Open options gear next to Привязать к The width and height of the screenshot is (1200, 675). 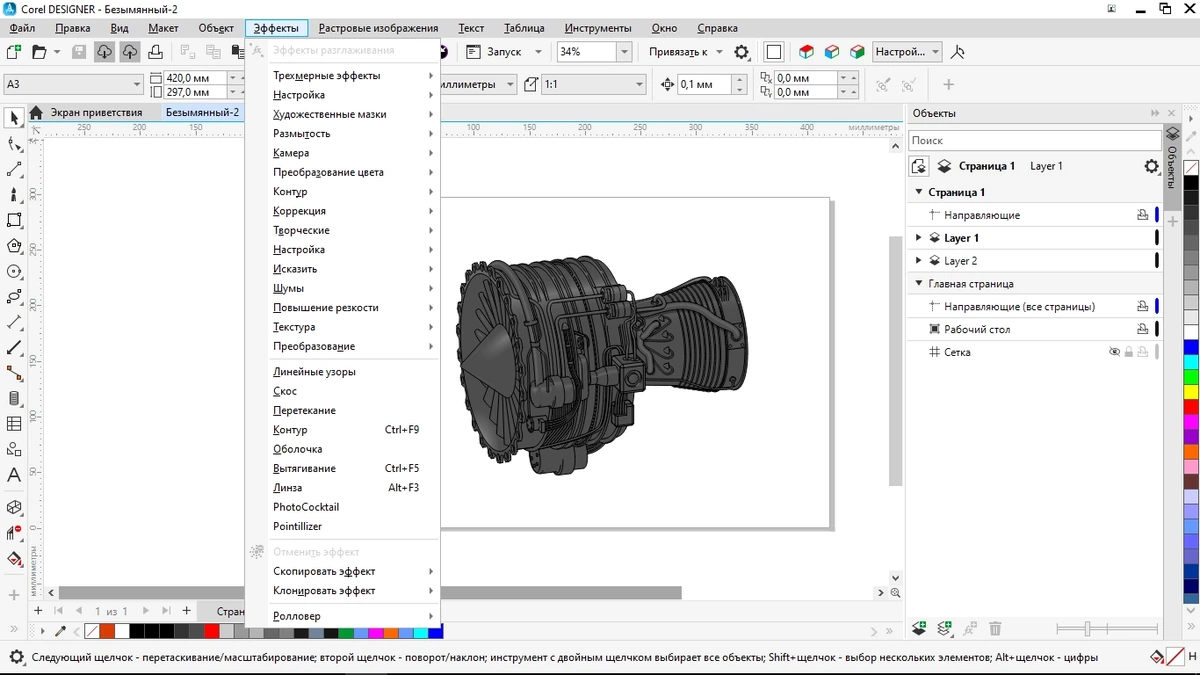pyautogui.click(x=741, y=51)
